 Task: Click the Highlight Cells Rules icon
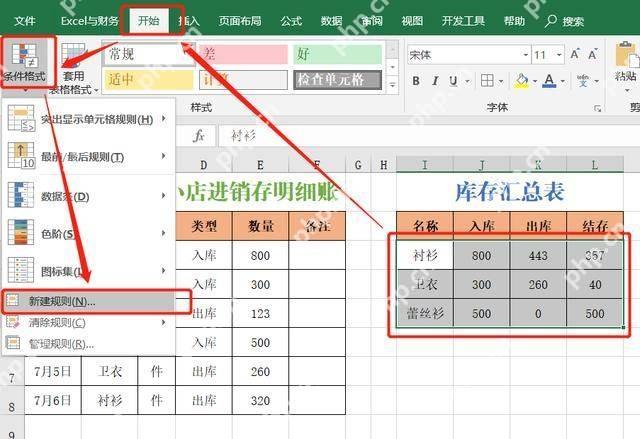click(x=21, y=118)
